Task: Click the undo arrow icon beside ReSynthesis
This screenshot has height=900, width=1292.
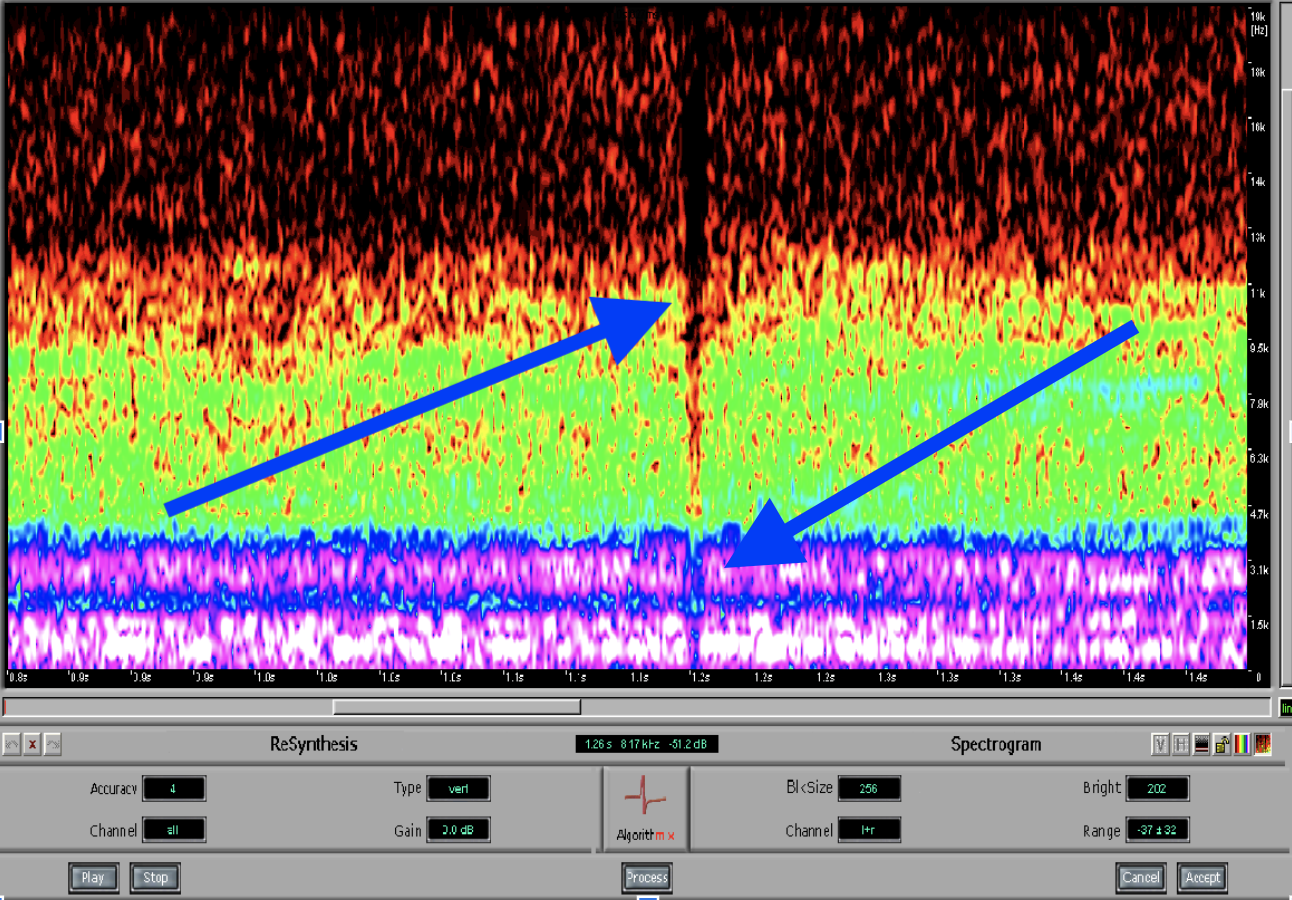Action: 12,744
